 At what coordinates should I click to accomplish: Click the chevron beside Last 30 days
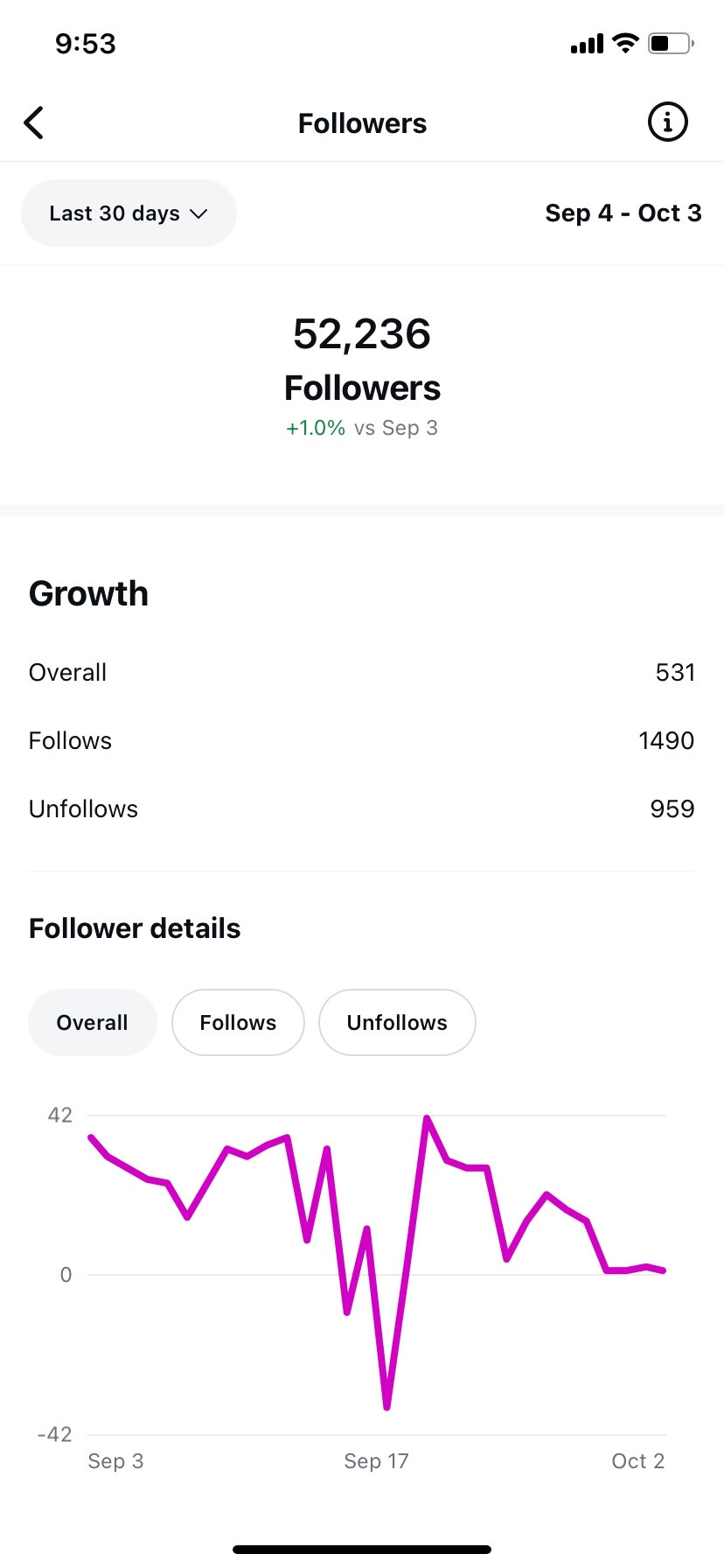point(199,213)
